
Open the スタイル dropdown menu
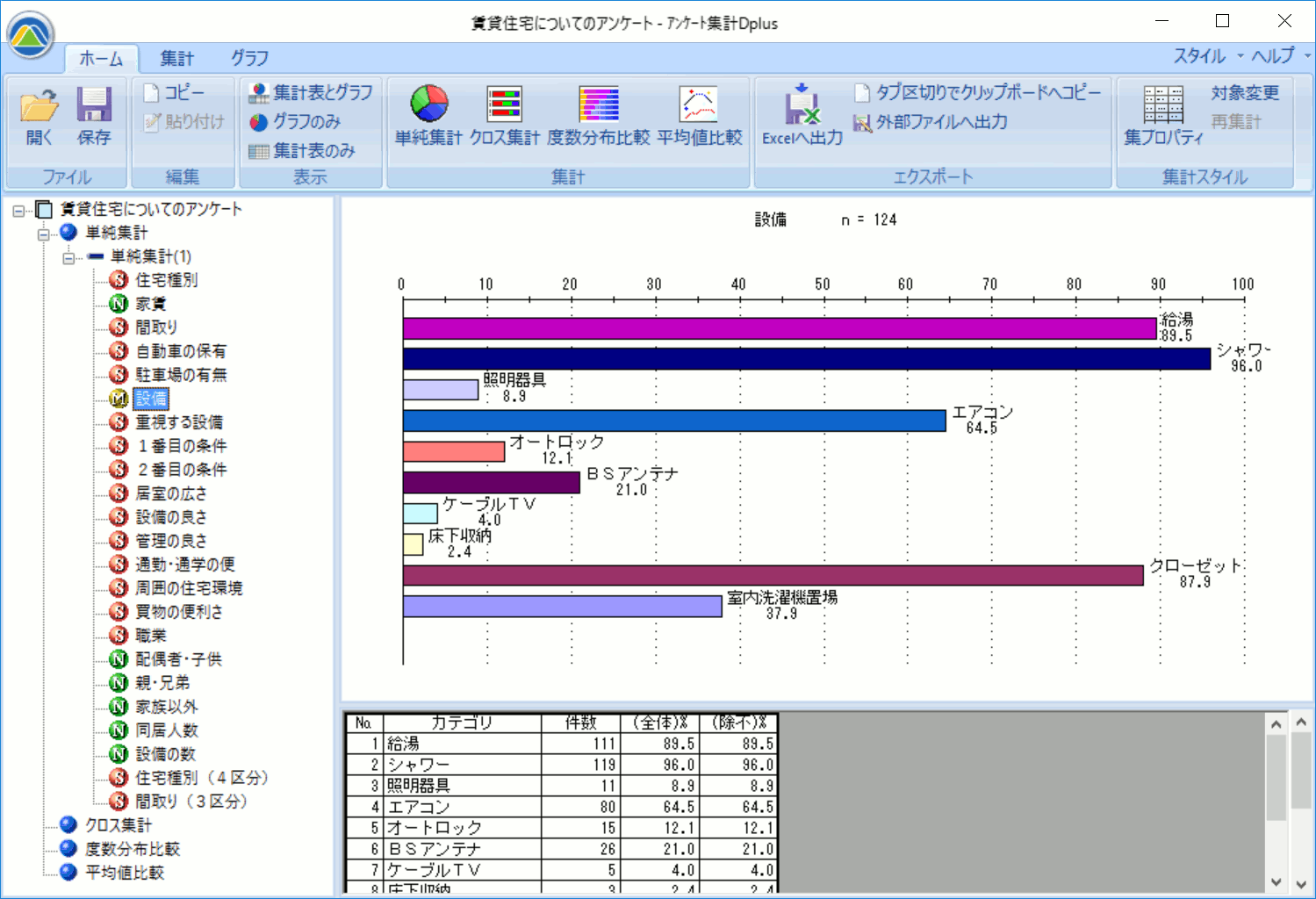click(x=1209, y=56)
